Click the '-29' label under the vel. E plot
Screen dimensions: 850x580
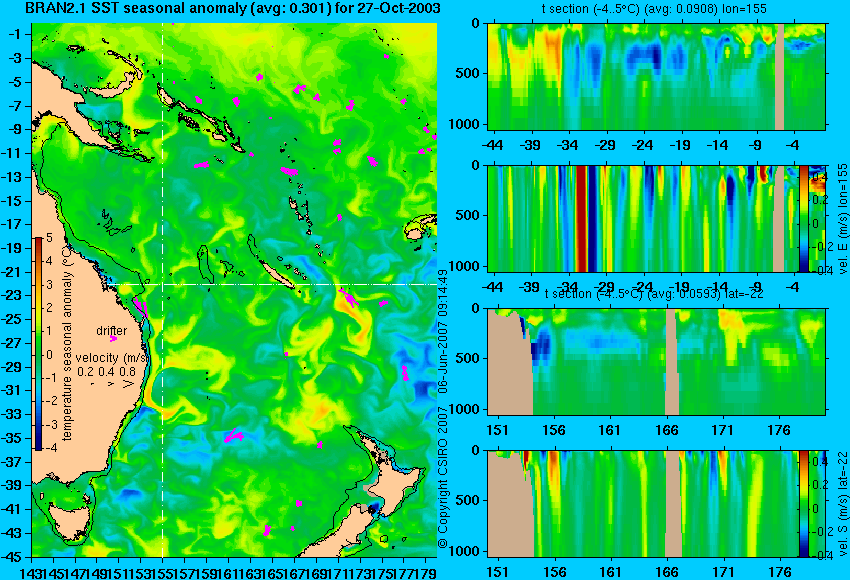point(605,287)
